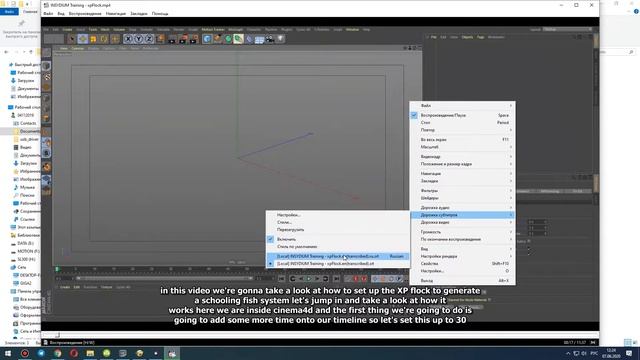Open the Закладки menu in the player menu bar

(x=139, y=13)
